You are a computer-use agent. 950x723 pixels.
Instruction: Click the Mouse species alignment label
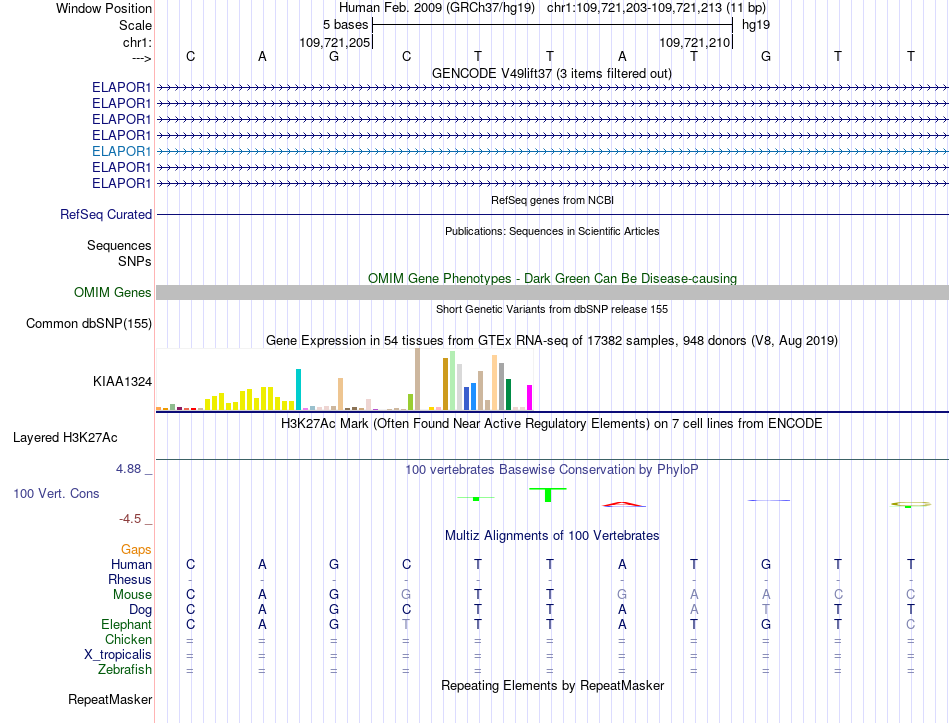[132, 595]
